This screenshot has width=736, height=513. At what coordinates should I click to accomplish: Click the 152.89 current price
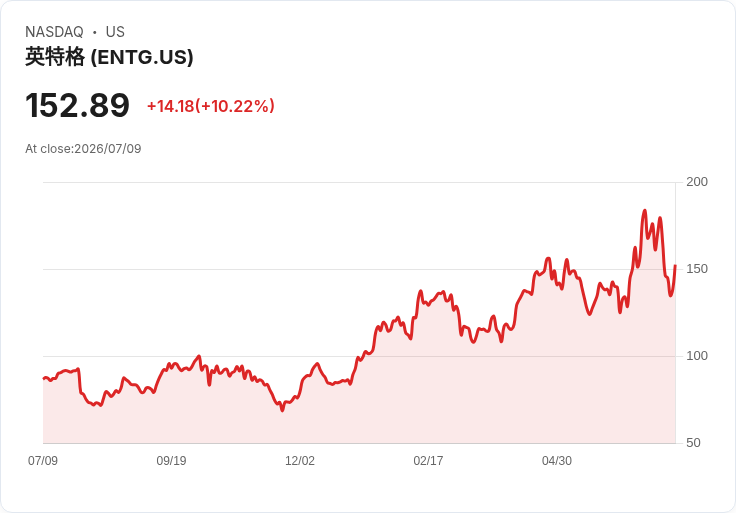click(x=77, y=105)
